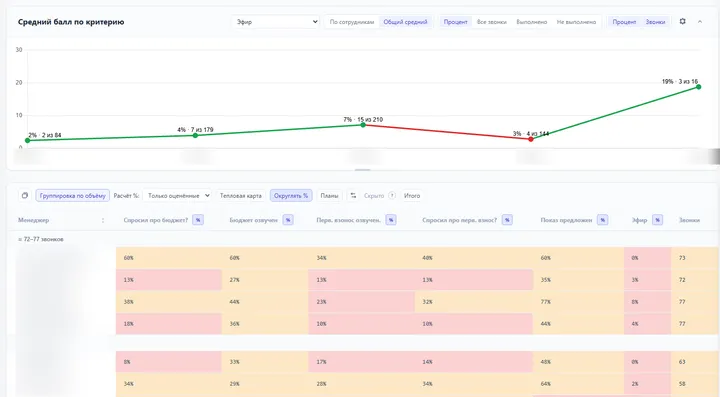Viewport: 720px width, 397px height.
Task: Toggle % icon for Показ предложен
Action: coord(602,220)
